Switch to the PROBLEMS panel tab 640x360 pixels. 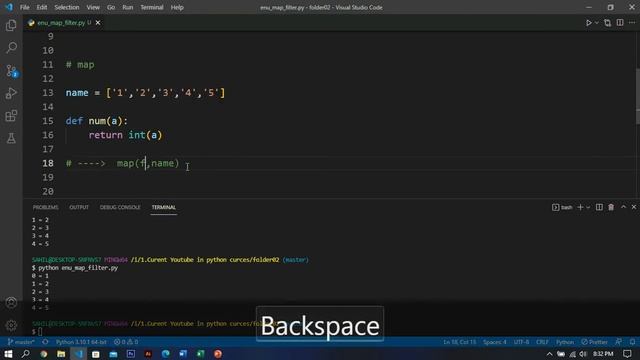45,207
